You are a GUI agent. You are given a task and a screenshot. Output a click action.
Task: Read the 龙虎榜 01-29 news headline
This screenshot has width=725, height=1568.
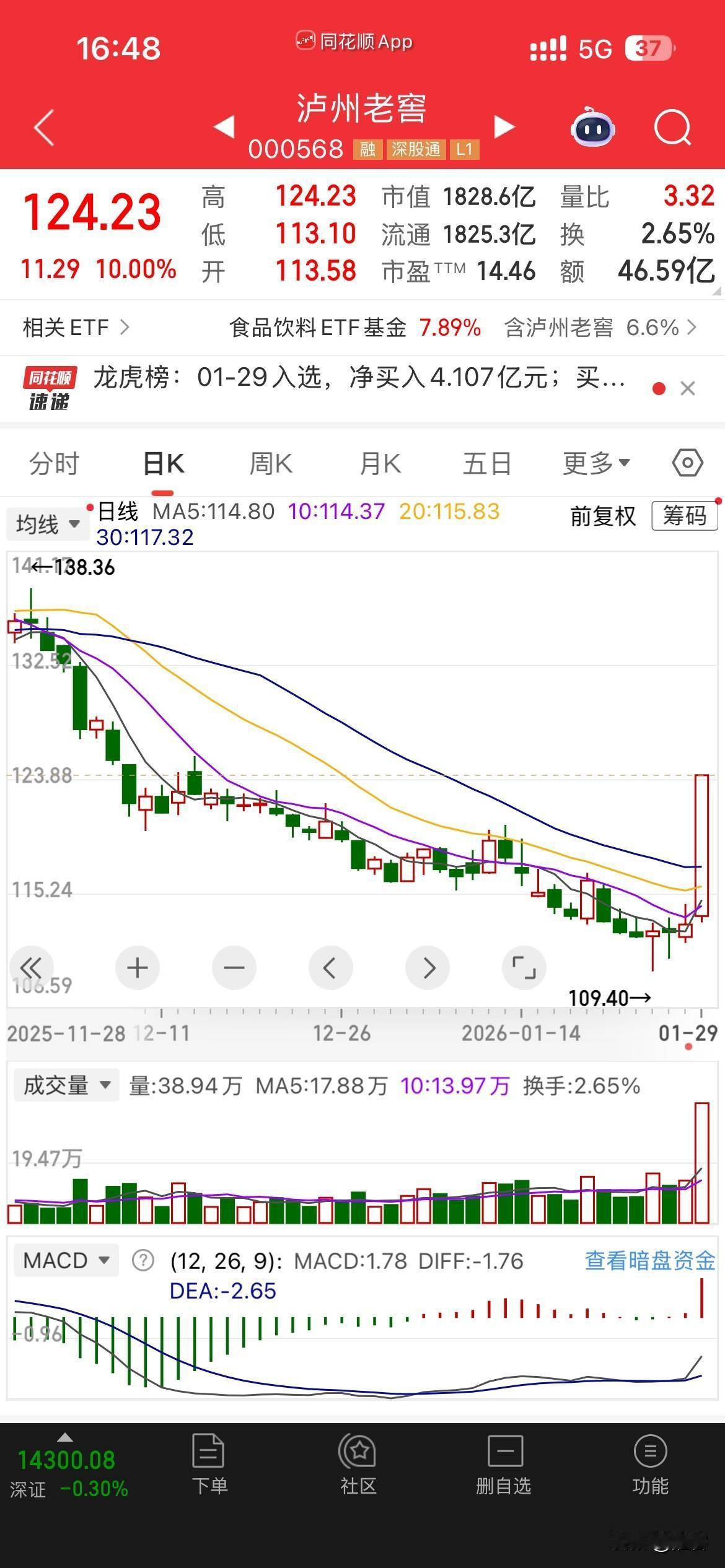click(x=359, y=377)
